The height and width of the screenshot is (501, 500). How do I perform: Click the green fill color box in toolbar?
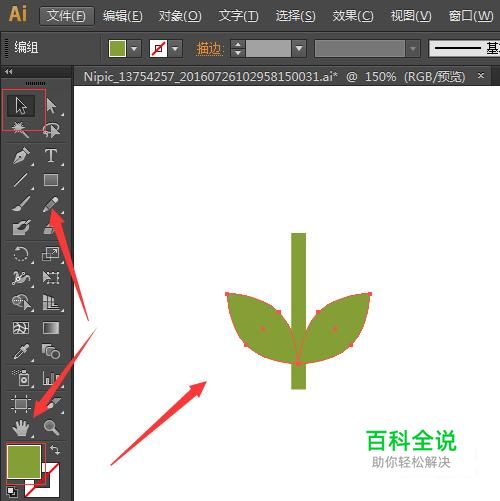[x=24, y=462]
